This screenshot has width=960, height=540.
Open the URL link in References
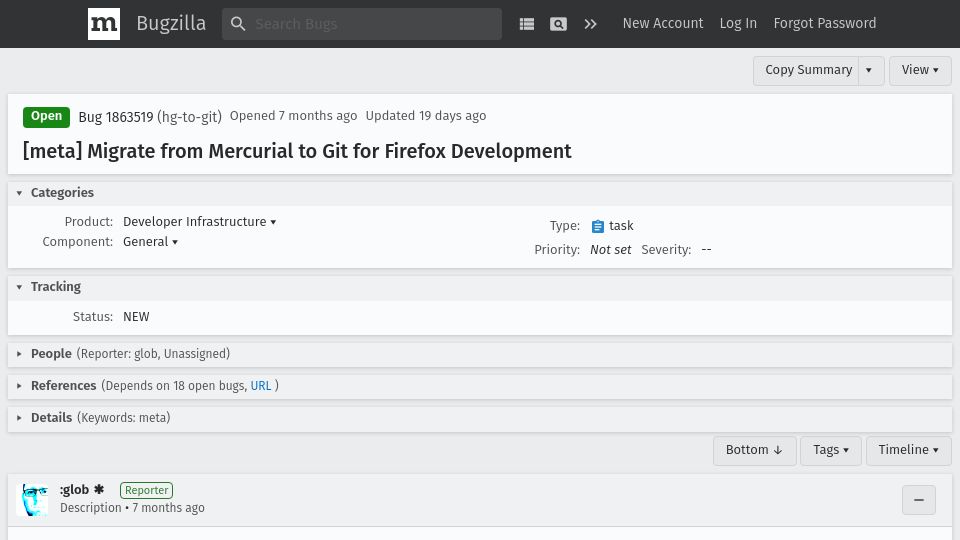(x=261, y=386)
